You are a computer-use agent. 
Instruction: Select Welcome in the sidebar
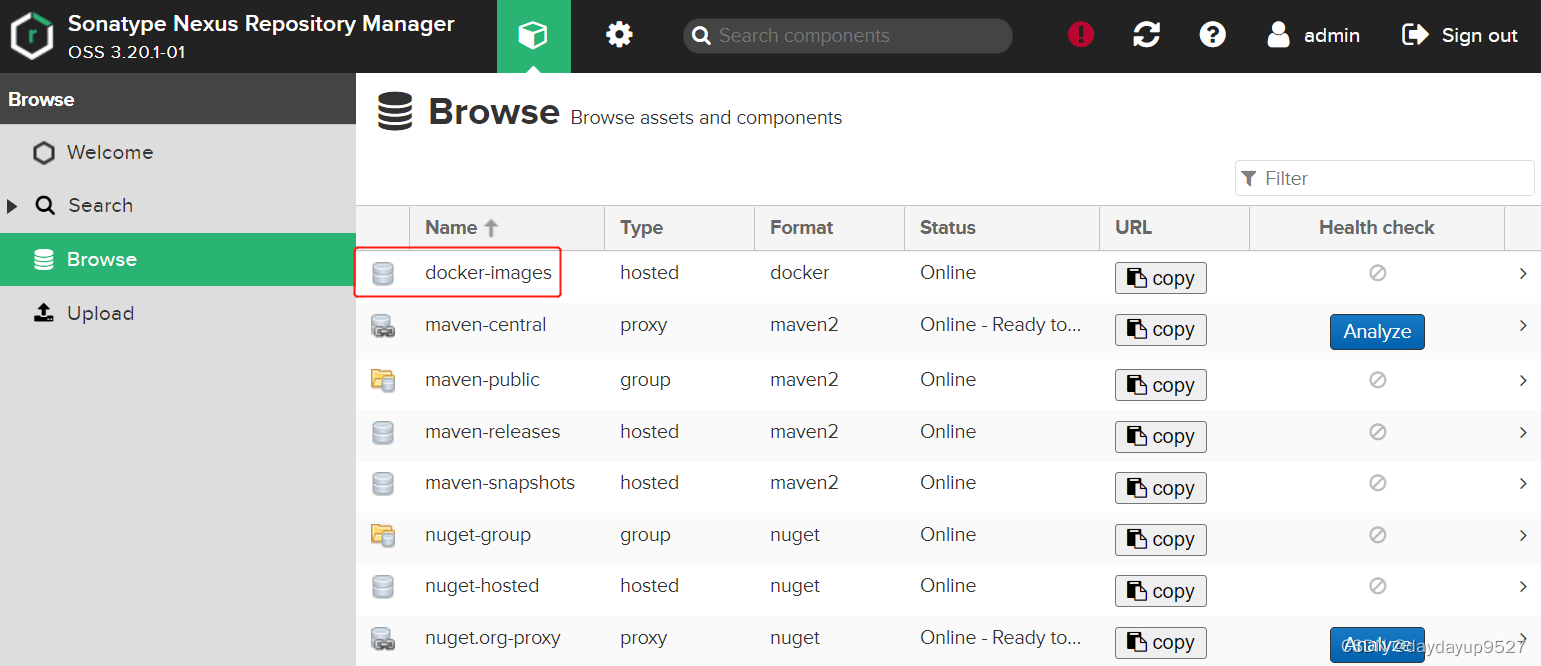coord(178,153)
